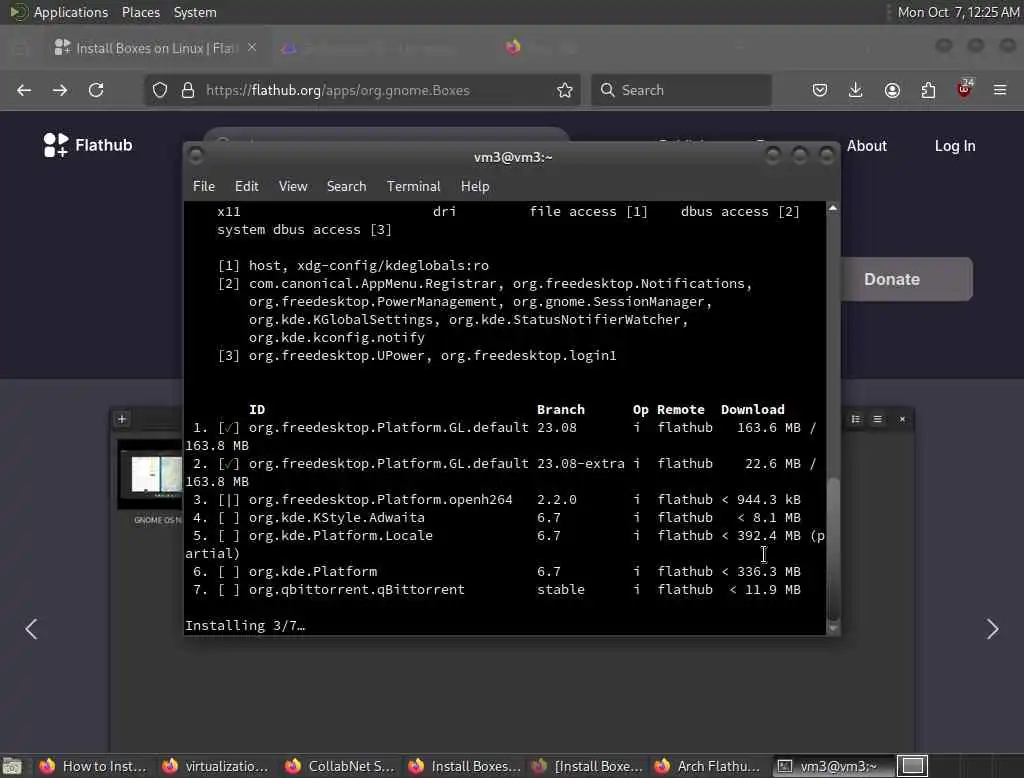Switch to Install Boxes... taskbar window

click(462, 766)
